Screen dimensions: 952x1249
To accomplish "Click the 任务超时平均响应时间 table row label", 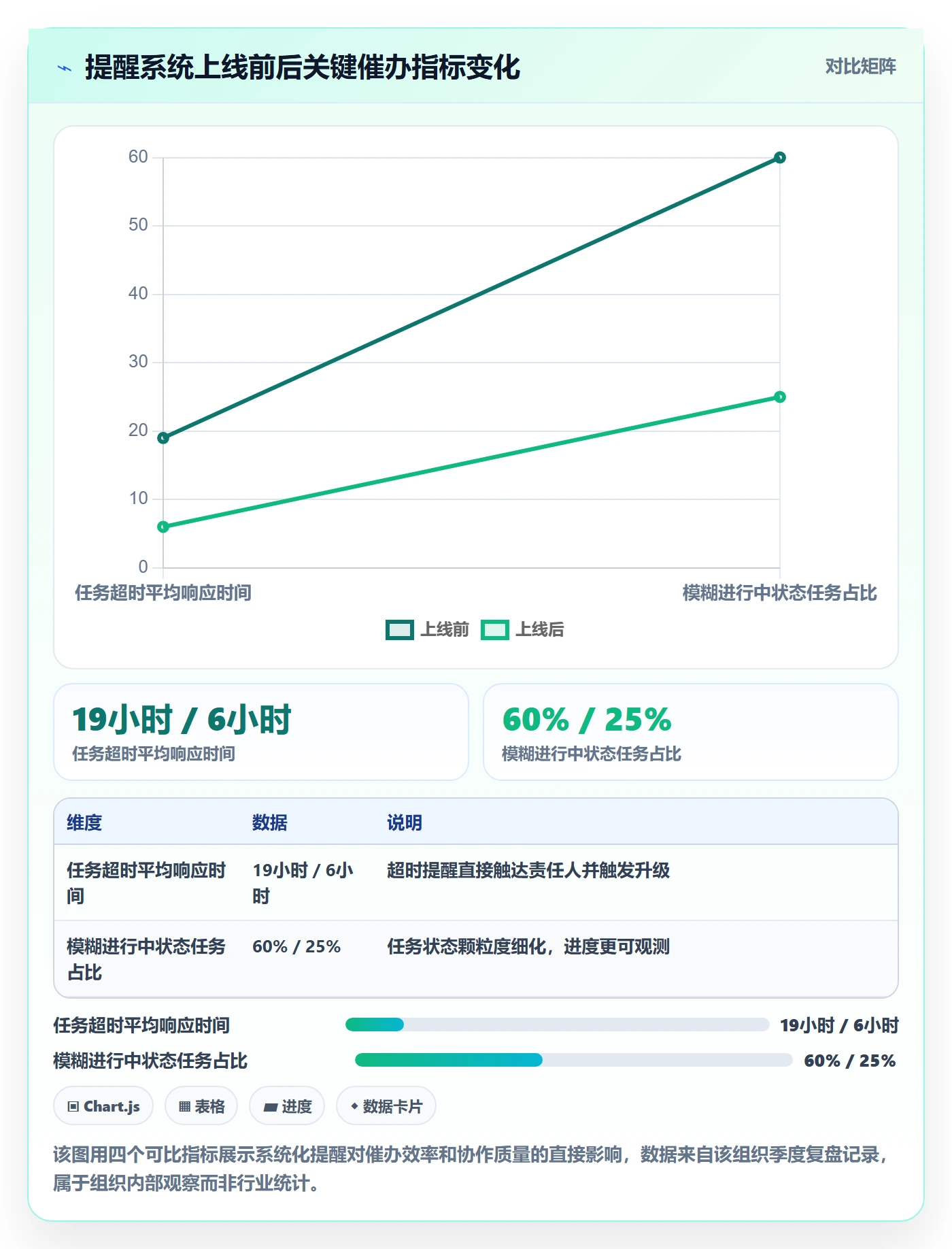I will 146,883.
